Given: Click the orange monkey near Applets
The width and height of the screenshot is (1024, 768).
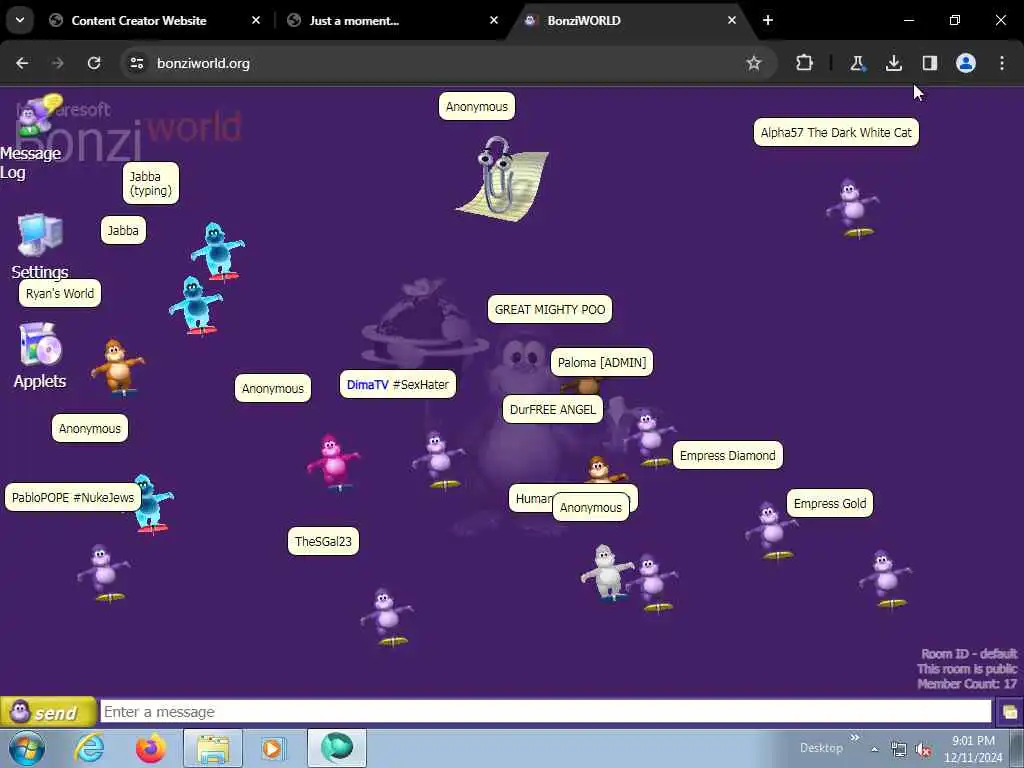Looking at the screenshot, I should click(118, 367).
